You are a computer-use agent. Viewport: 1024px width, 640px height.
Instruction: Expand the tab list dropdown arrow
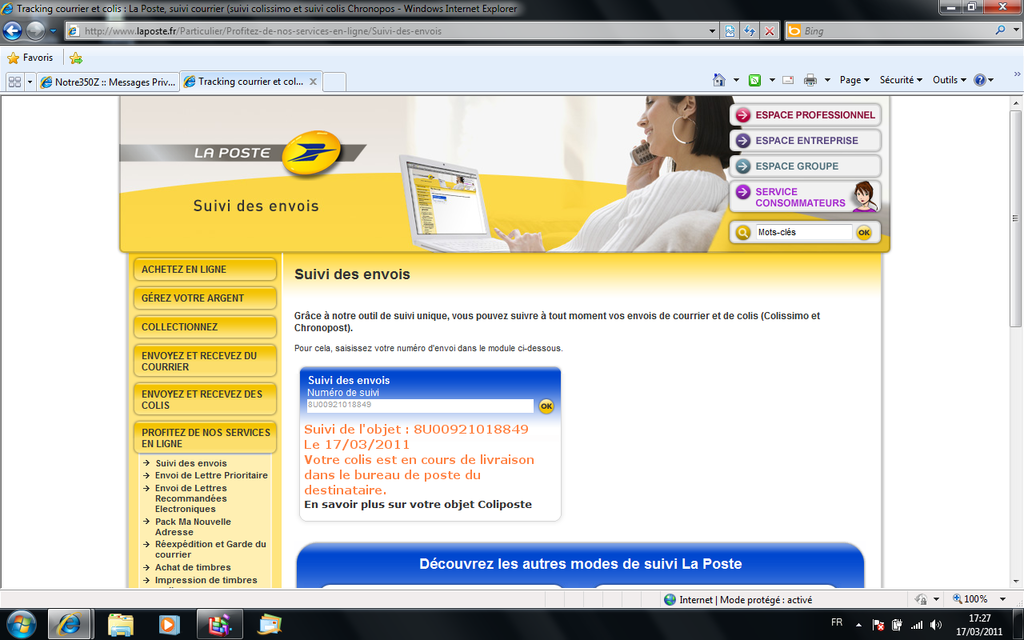coord(29,82)
